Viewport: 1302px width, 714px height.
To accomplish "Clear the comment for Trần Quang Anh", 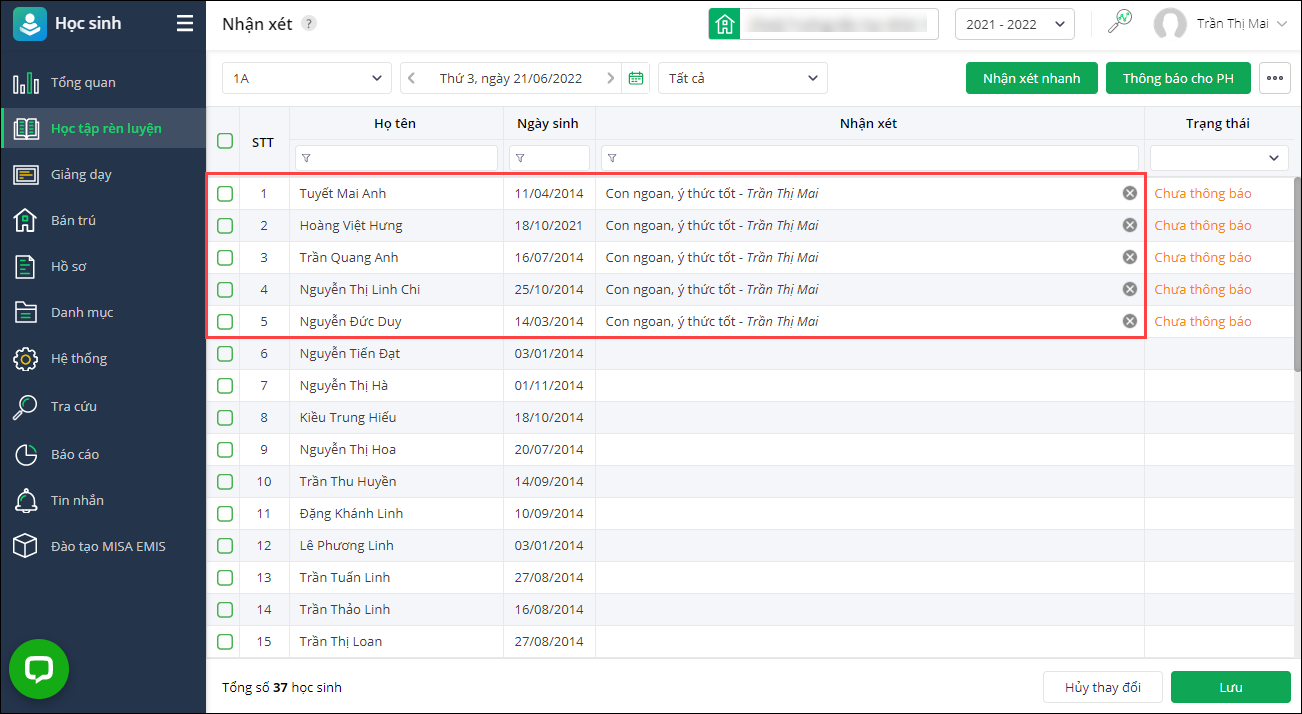I will coord(1130,257).
